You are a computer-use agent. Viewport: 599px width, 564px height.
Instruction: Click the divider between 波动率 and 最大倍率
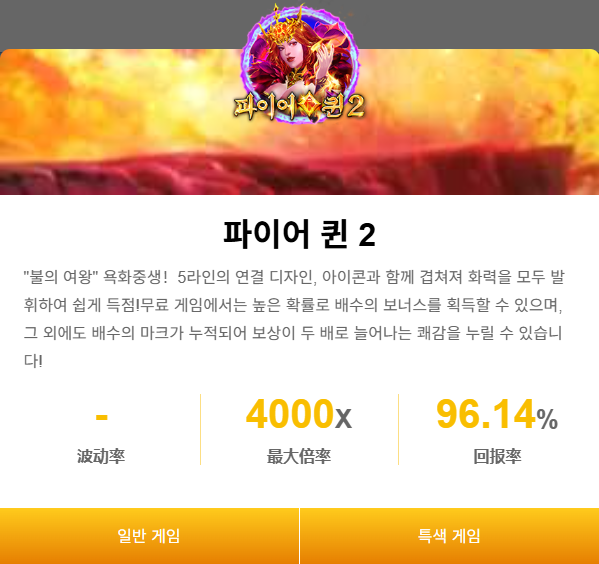pos(201,429)
